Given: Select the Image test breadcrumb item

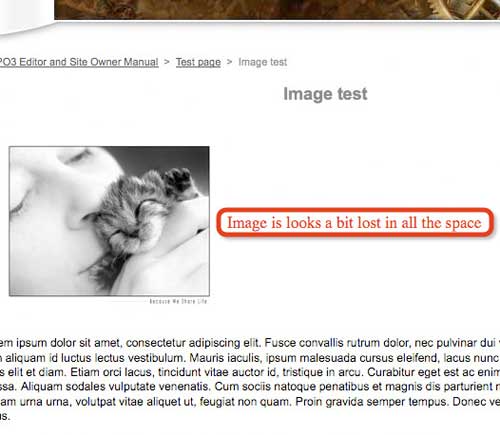Looking at the screenshot, I should (x=263, y=62).
